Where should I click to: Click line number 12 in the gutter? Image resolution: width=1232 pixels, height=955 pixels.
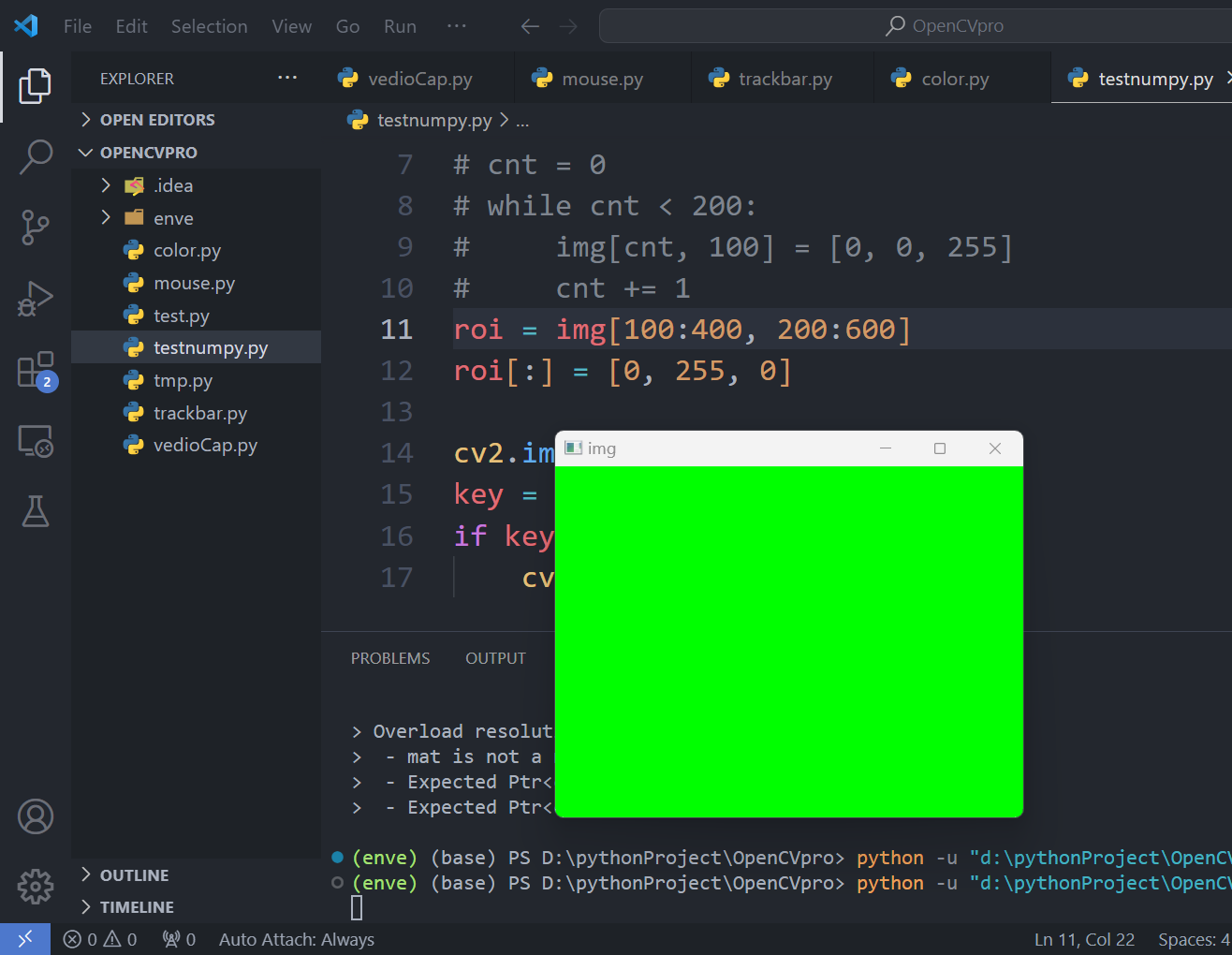pos(397,371)
